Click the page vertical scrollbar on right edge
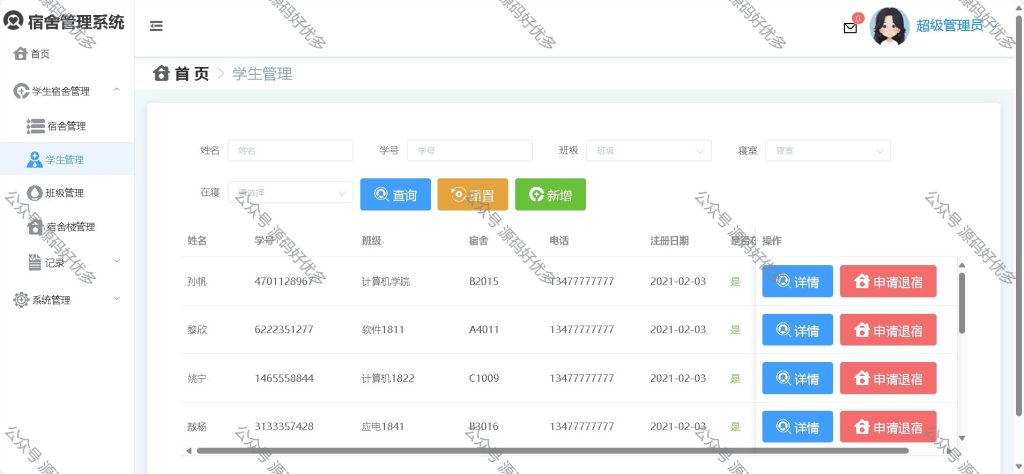1024x474 pixels. coord(1019,215)
